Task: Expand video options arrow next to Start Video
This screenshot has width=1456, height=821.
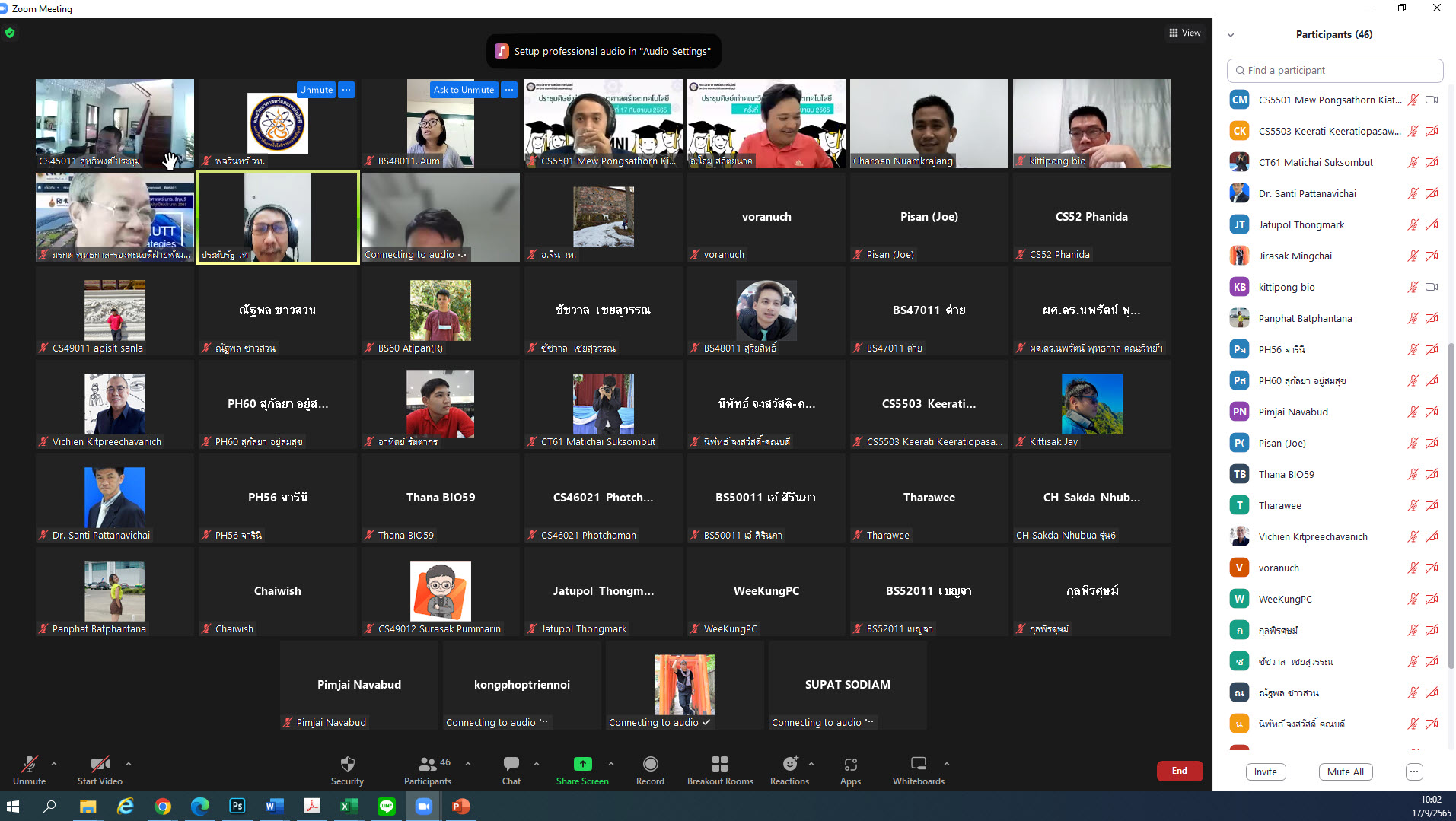Action: point(129,763)
